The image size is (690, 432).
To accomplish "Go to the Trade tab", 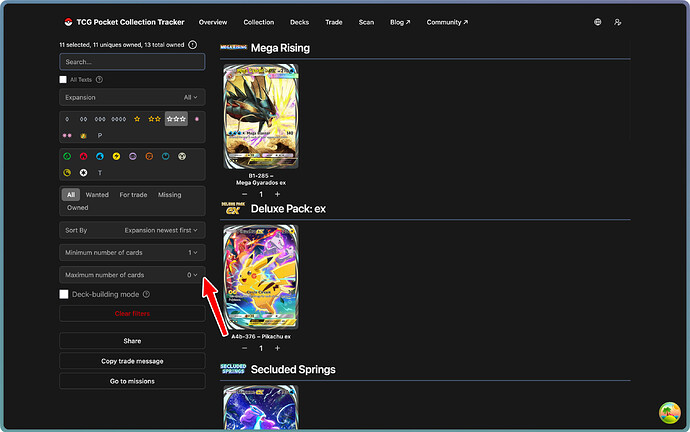I will click(x=334, y=22).
